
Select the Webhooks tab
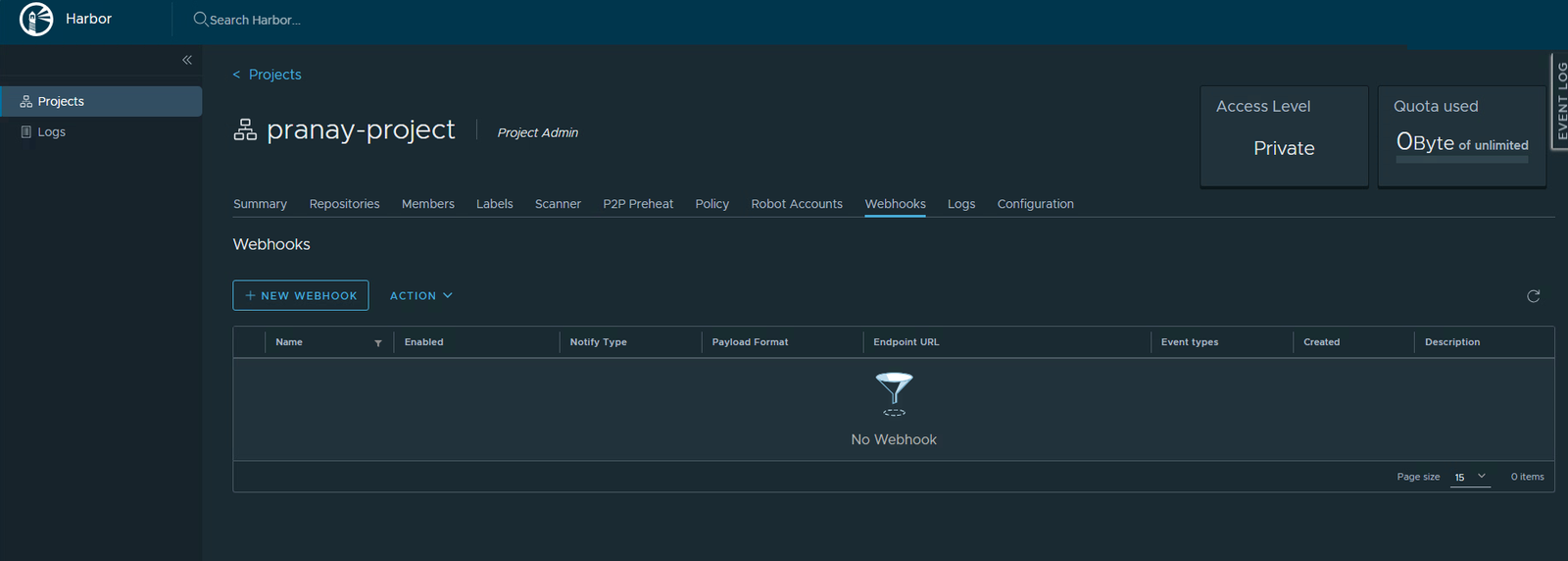[x=895, y=204]
